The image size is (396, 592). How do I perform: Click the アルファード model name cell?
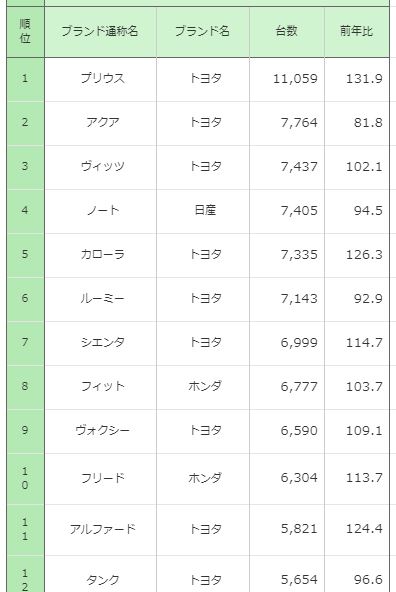click(x=100, y=530)
